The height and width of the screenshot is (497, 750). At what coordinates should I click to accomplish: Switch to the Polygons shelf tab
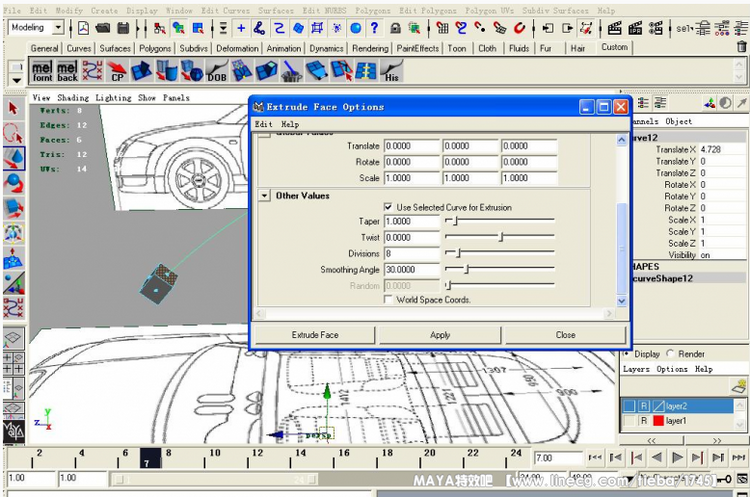(x=155, y=48)
